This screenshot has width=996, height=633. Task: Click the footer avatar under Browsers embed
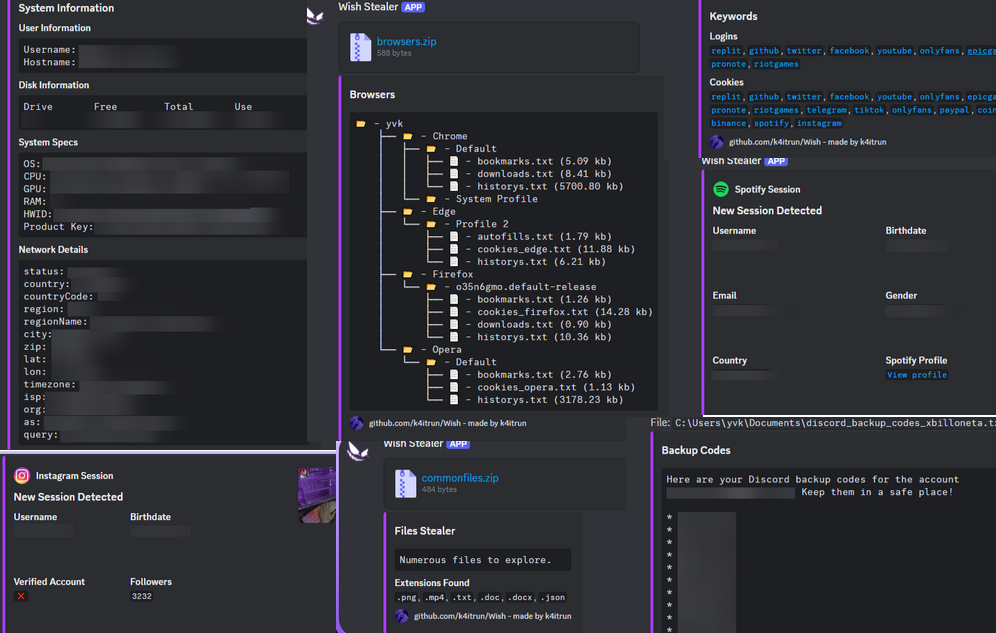[356, 423]
